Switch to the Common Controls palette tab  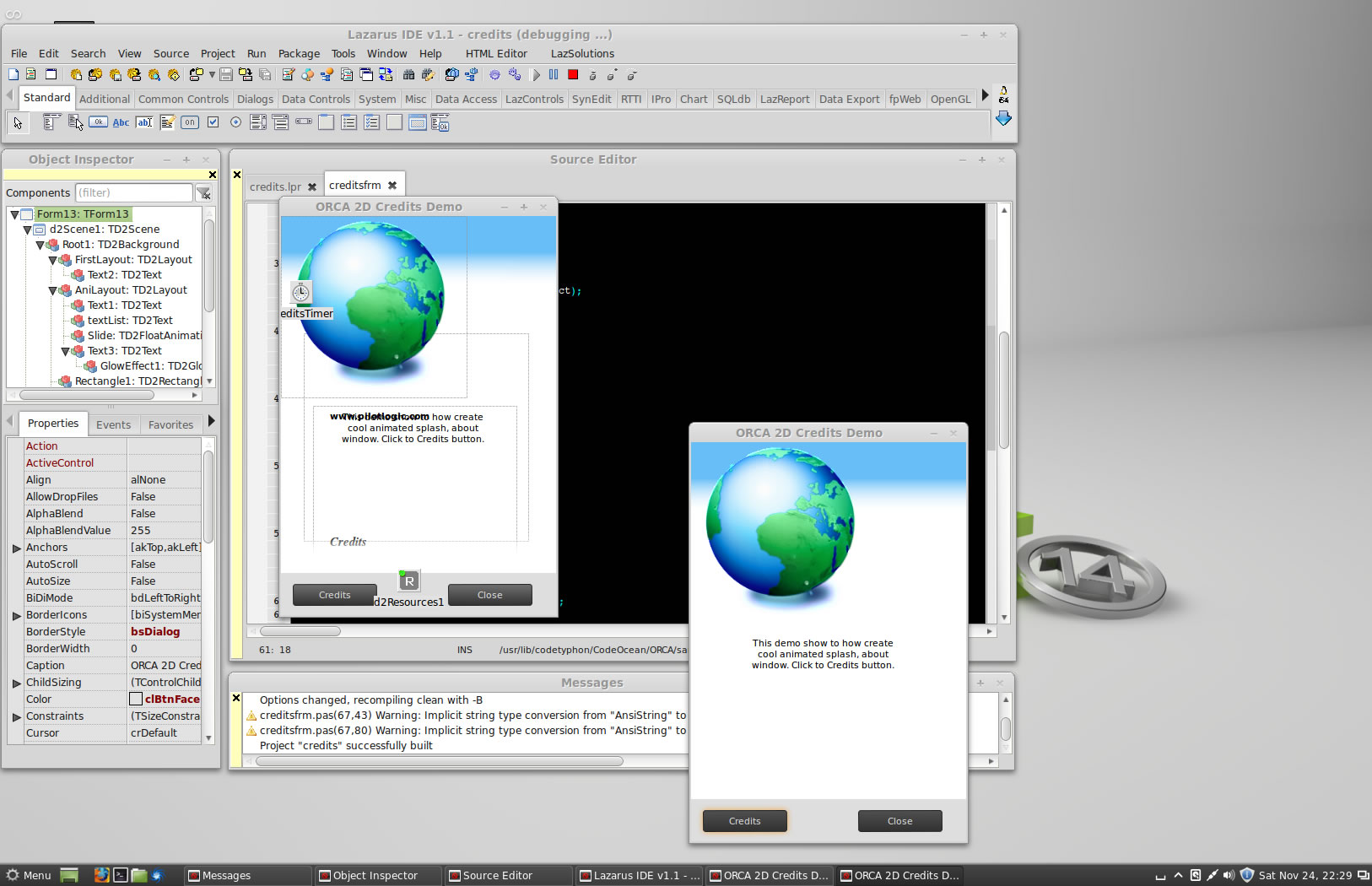click(183, 99)
